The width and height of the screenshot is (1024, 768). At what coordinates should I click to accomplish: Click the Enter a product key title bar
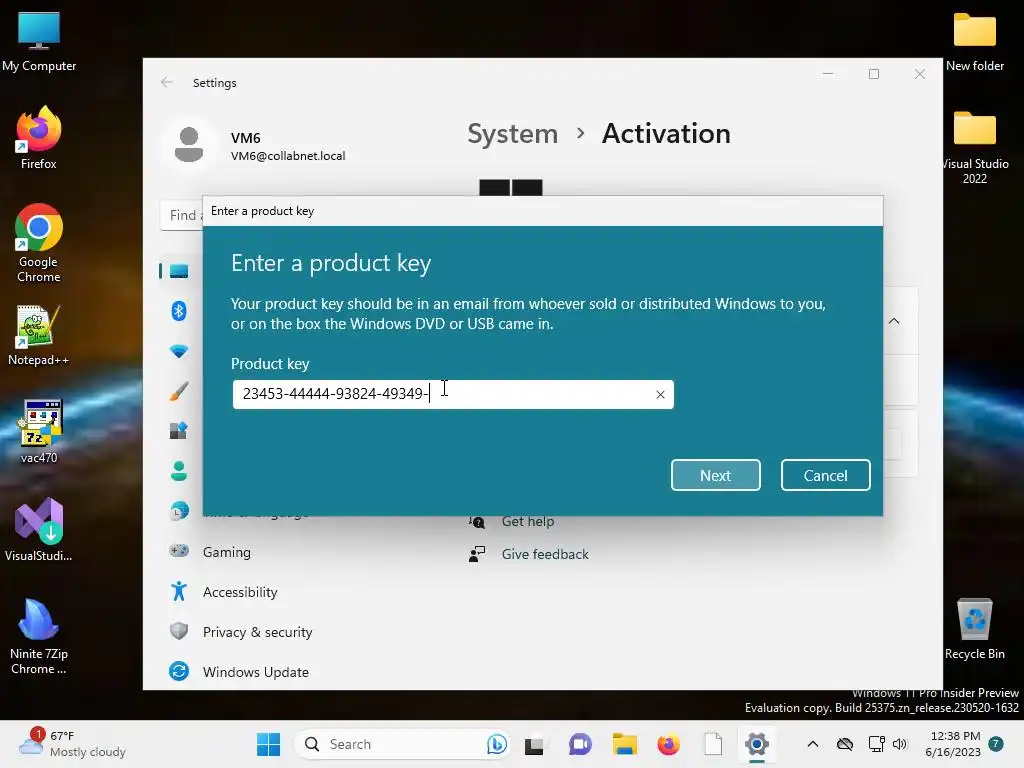pos(543,211)
